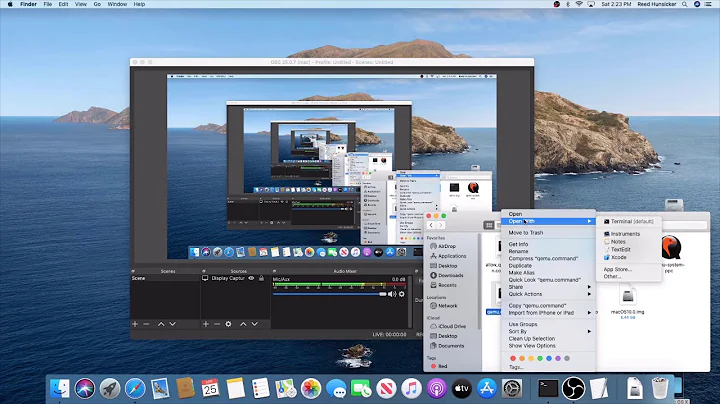The width and height of the screenshot is (720, 404).
Task: Open Documents in Finder sidebar
Action: [447, 346]
